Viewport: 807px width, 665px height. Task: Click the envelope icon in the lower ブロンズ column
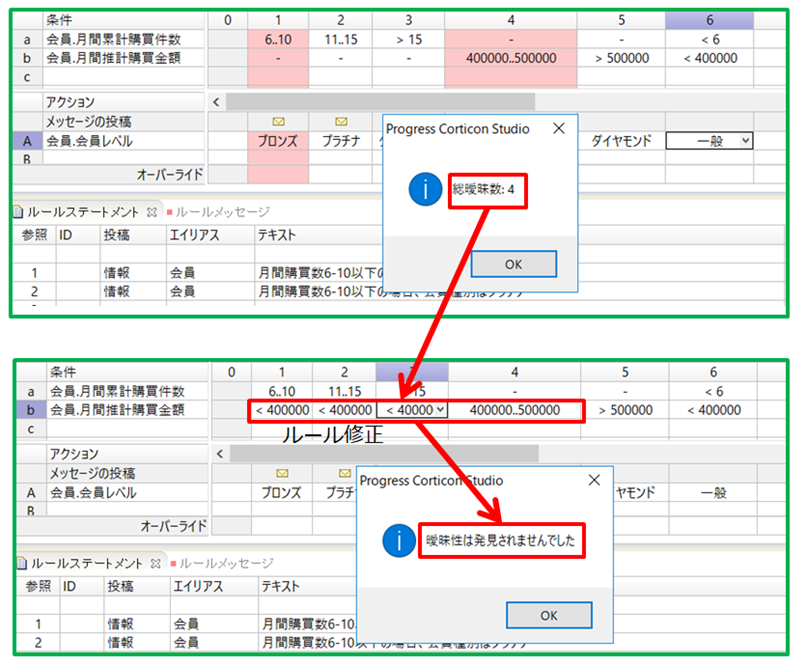[x=283, y=472]
